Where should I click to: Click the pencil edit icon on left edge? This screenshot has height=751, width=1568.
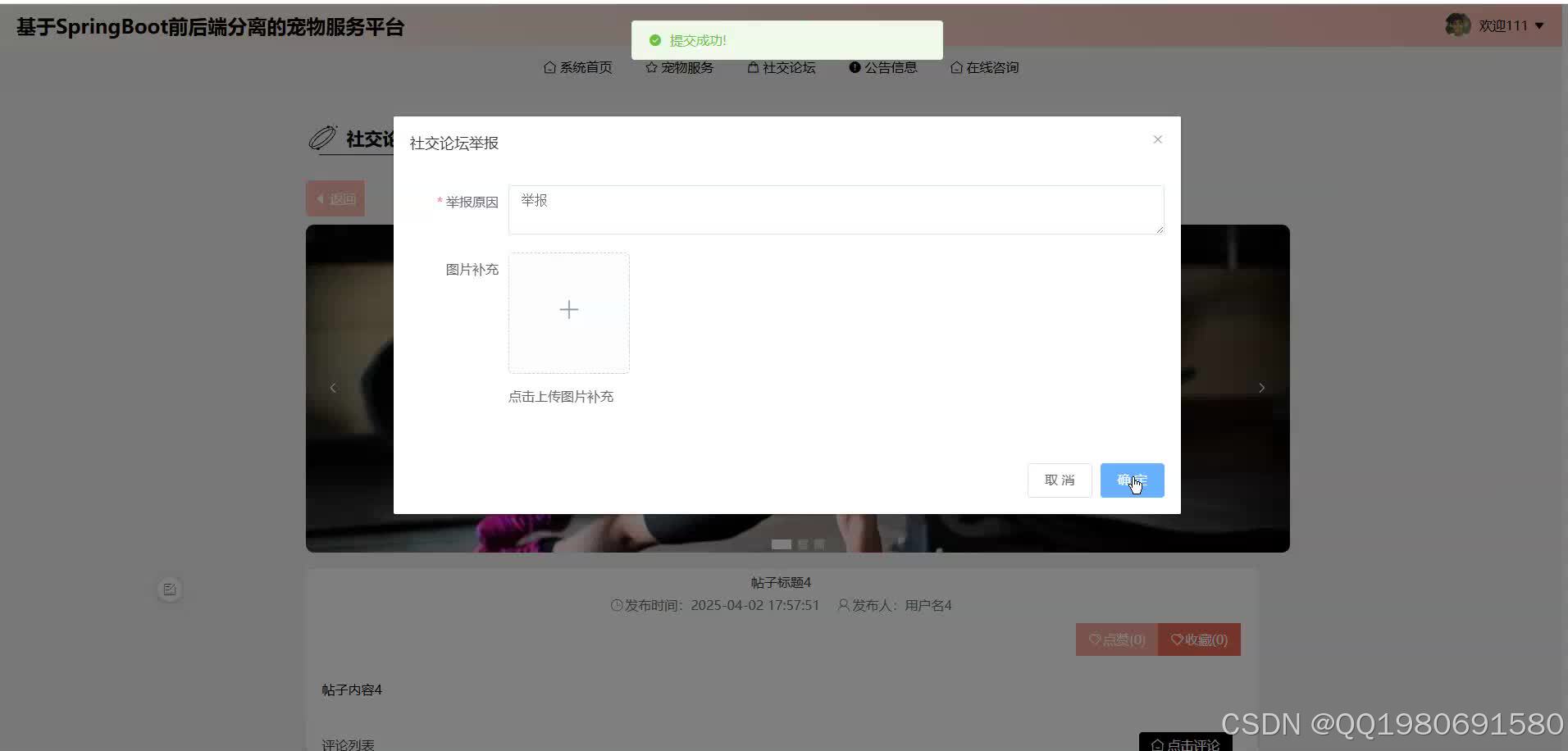tap(169, 589)
